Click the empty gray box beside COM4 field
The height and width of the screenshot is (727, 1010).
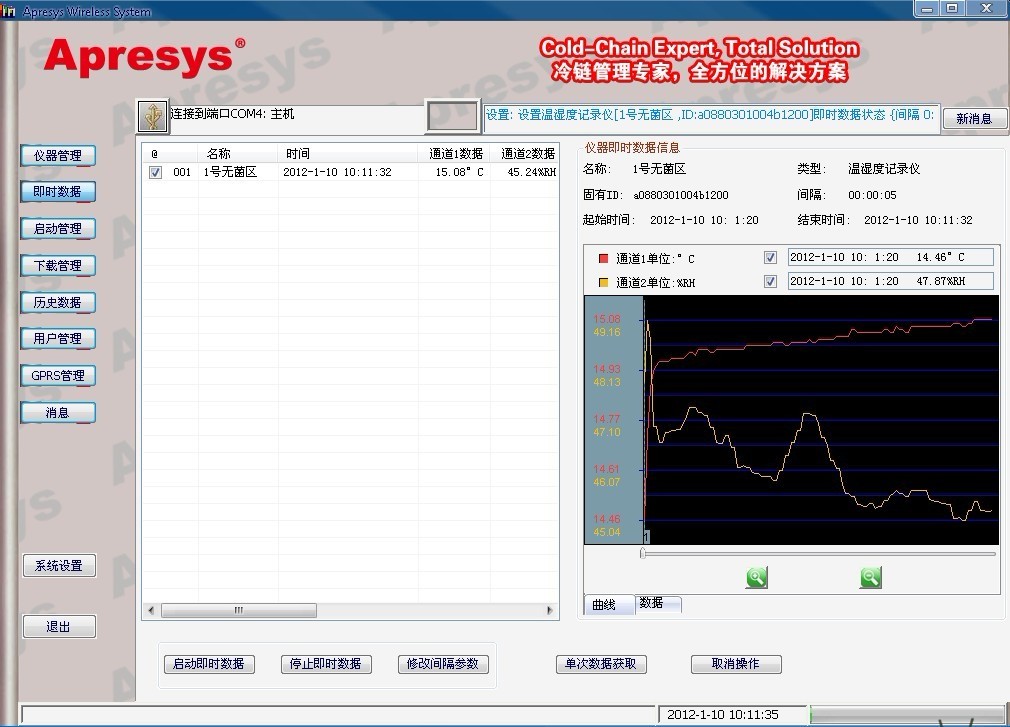point(453,117)
